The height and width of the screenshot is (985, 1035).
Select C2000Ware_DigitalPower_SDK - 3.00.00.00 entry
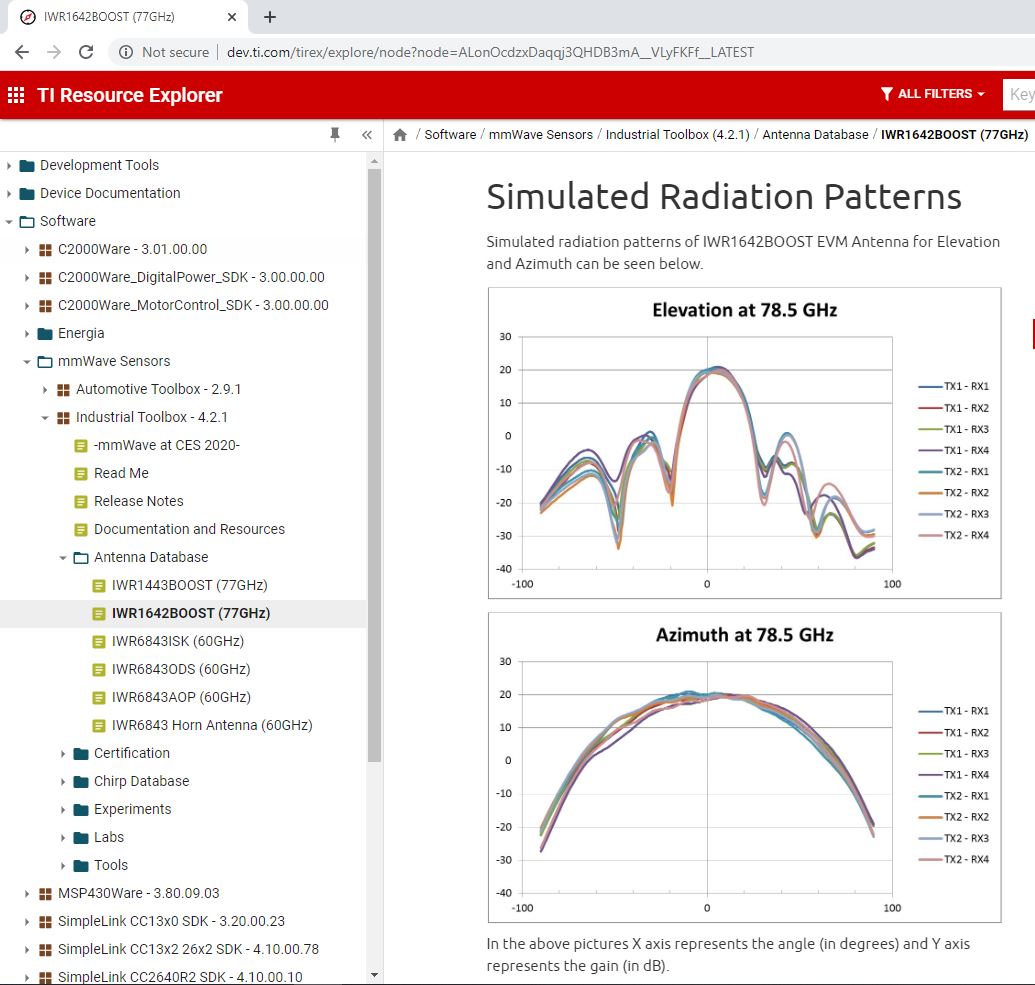tap(191, 277)
